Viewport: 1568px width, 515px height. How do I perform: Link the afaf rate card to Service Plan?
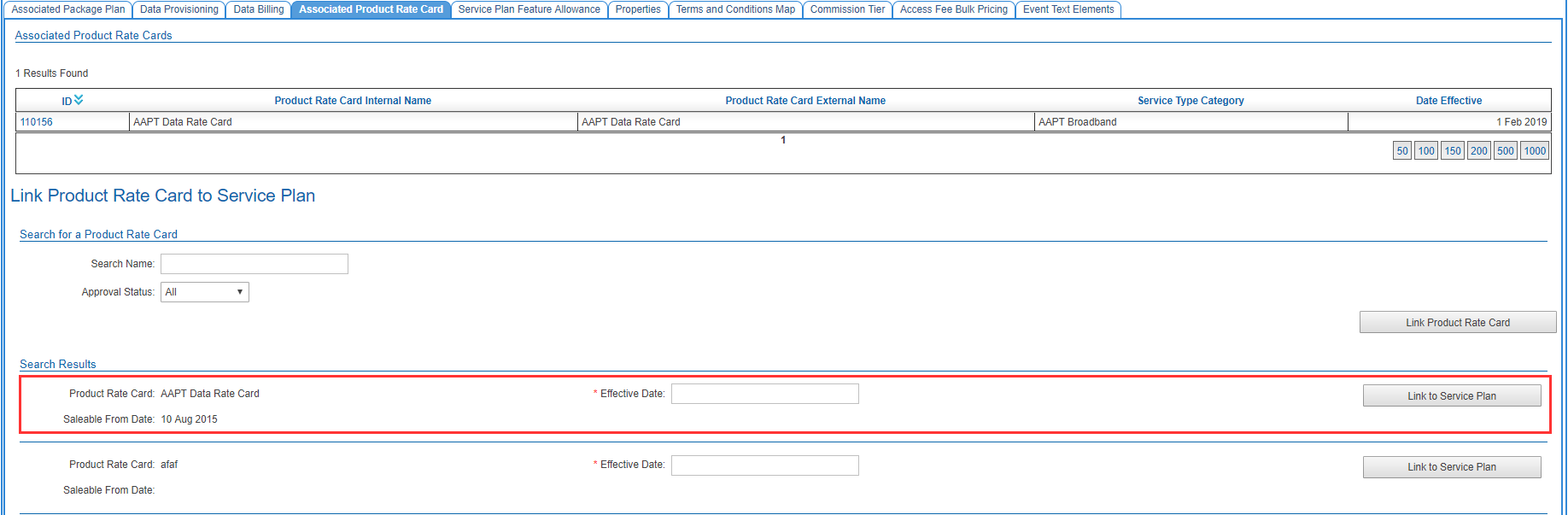(x=1451, y=467)
